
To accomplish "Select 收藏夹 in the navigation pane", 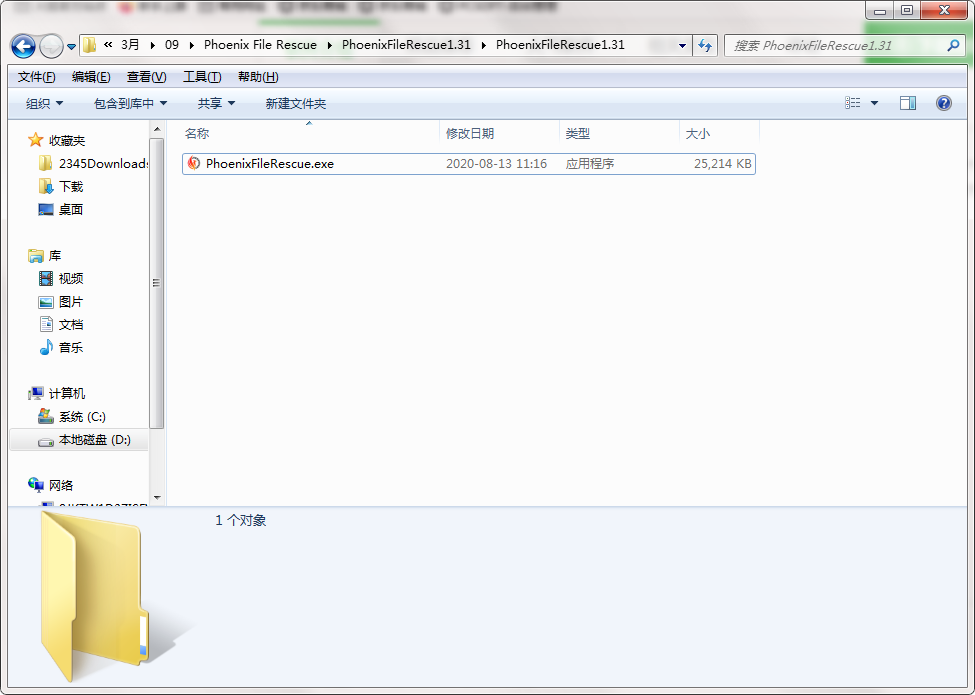I will [x=67, y=140].
